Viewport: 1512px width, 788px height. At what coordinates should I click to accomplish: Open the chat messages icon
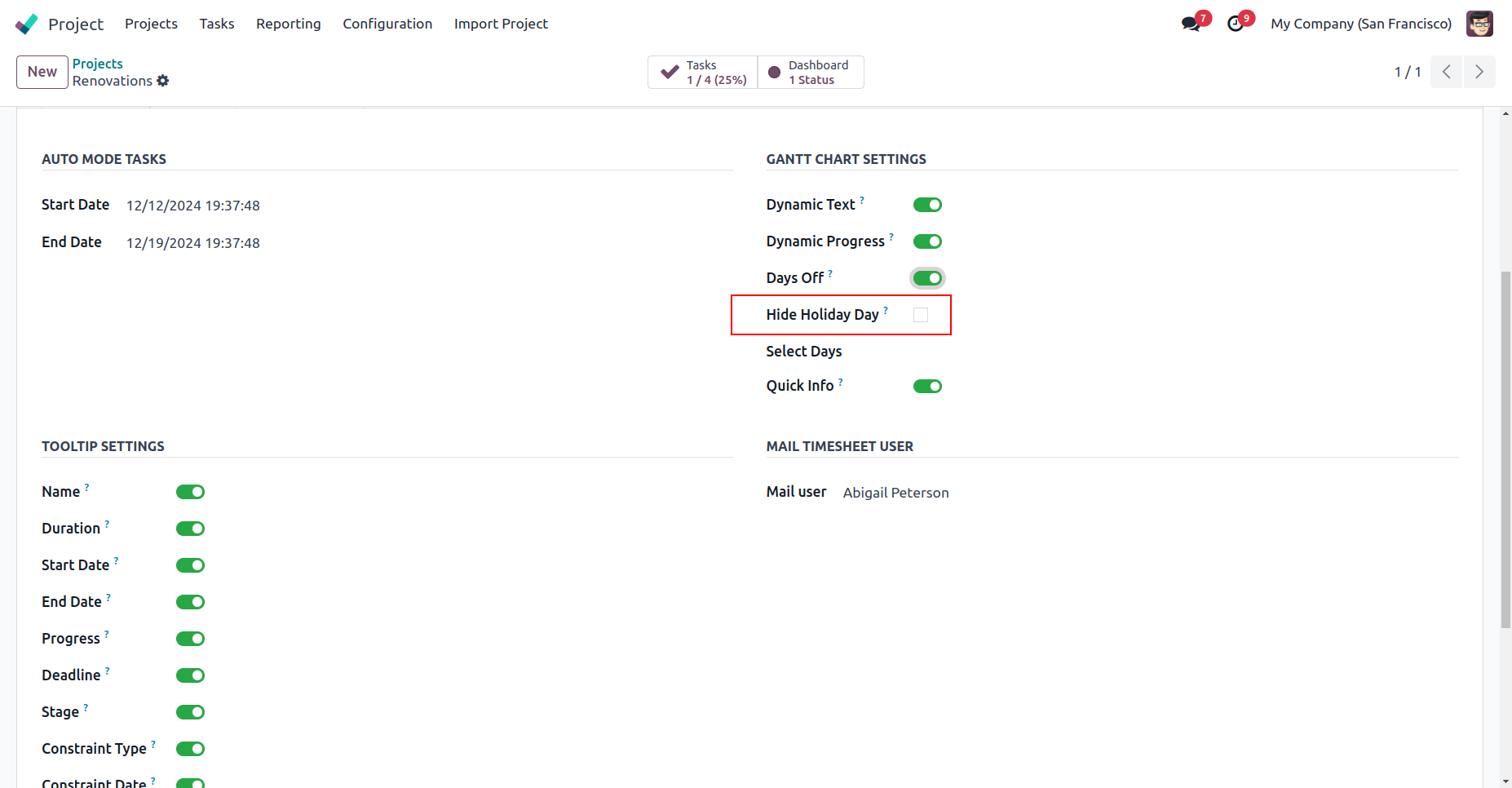click(1191, 24)
